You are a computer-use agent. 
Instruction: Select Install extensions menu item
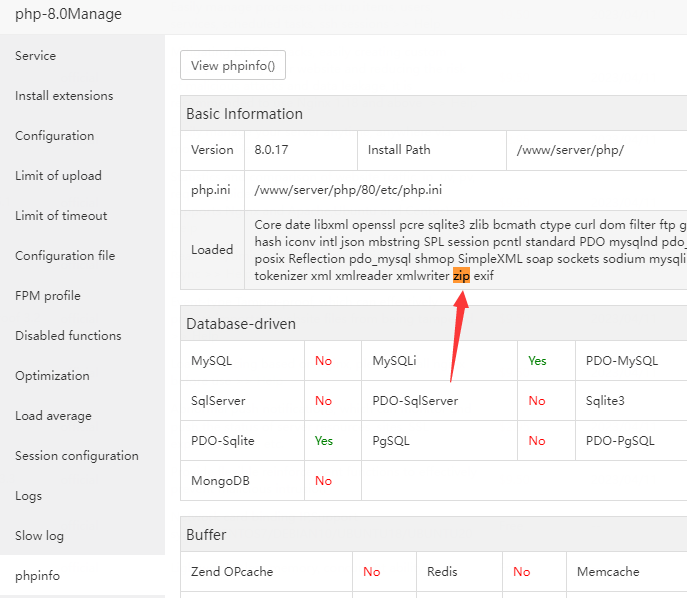click(64, 96)
